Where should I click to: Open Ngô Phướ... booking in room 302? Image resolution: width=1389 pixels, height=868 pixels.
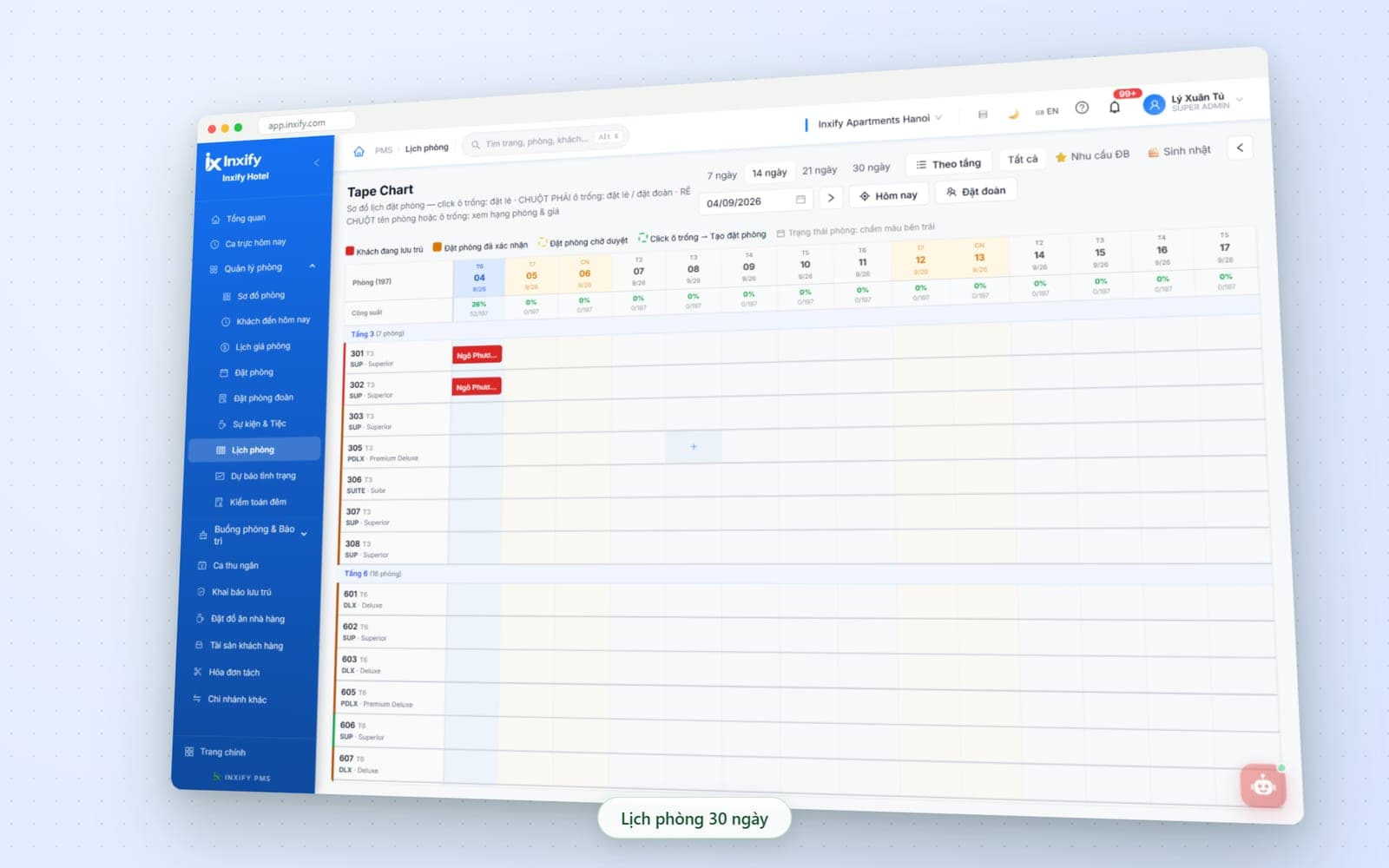pos(477,386)
